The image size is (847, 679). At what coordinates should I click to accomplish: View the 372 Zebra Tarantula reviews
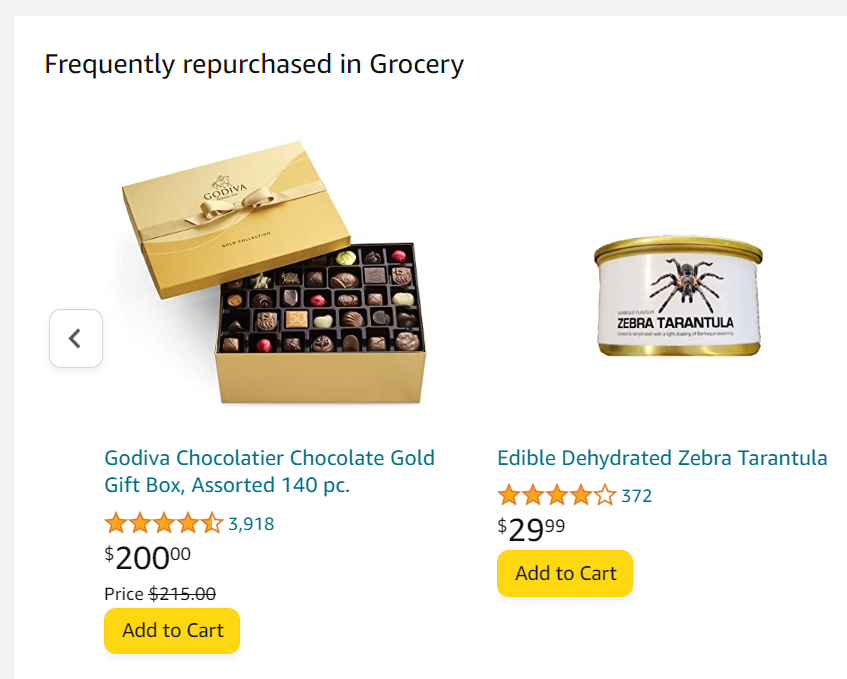636,495
